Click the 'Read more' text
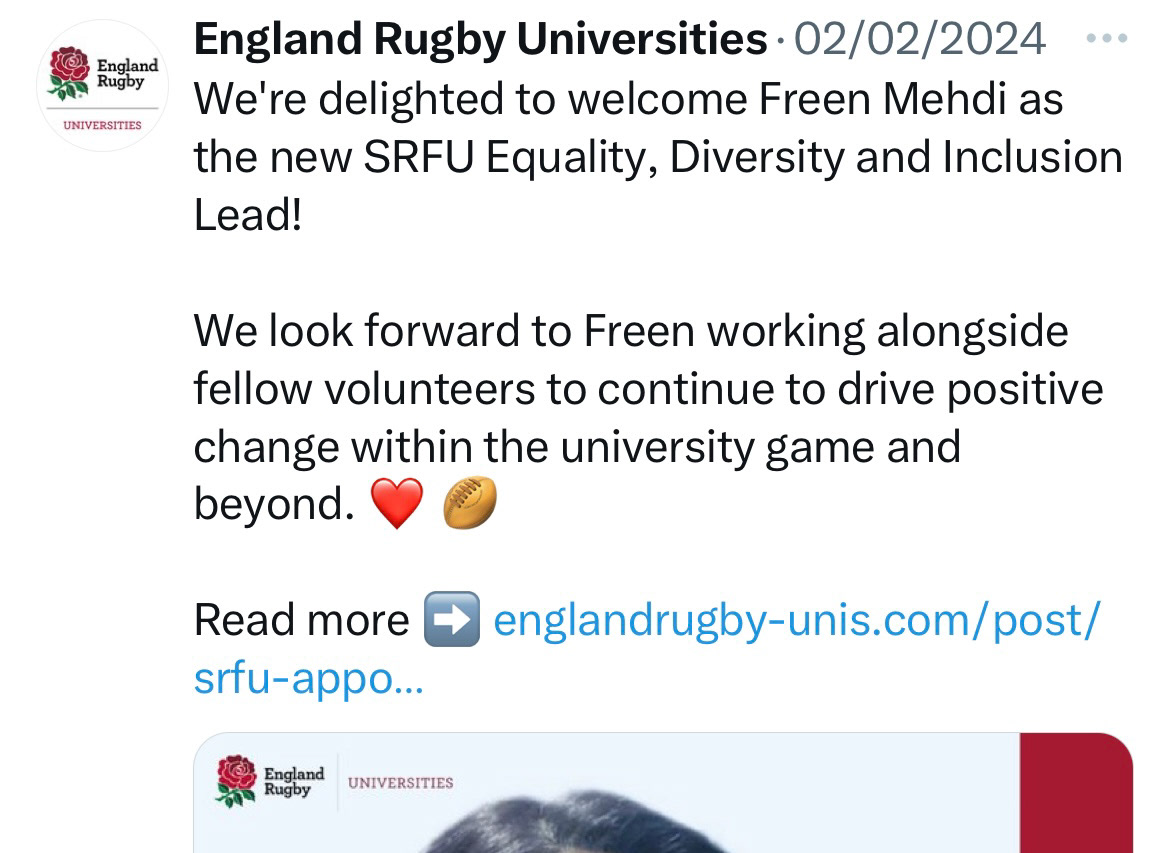This screenshot has width=1170, height=853. pos(301,620)
